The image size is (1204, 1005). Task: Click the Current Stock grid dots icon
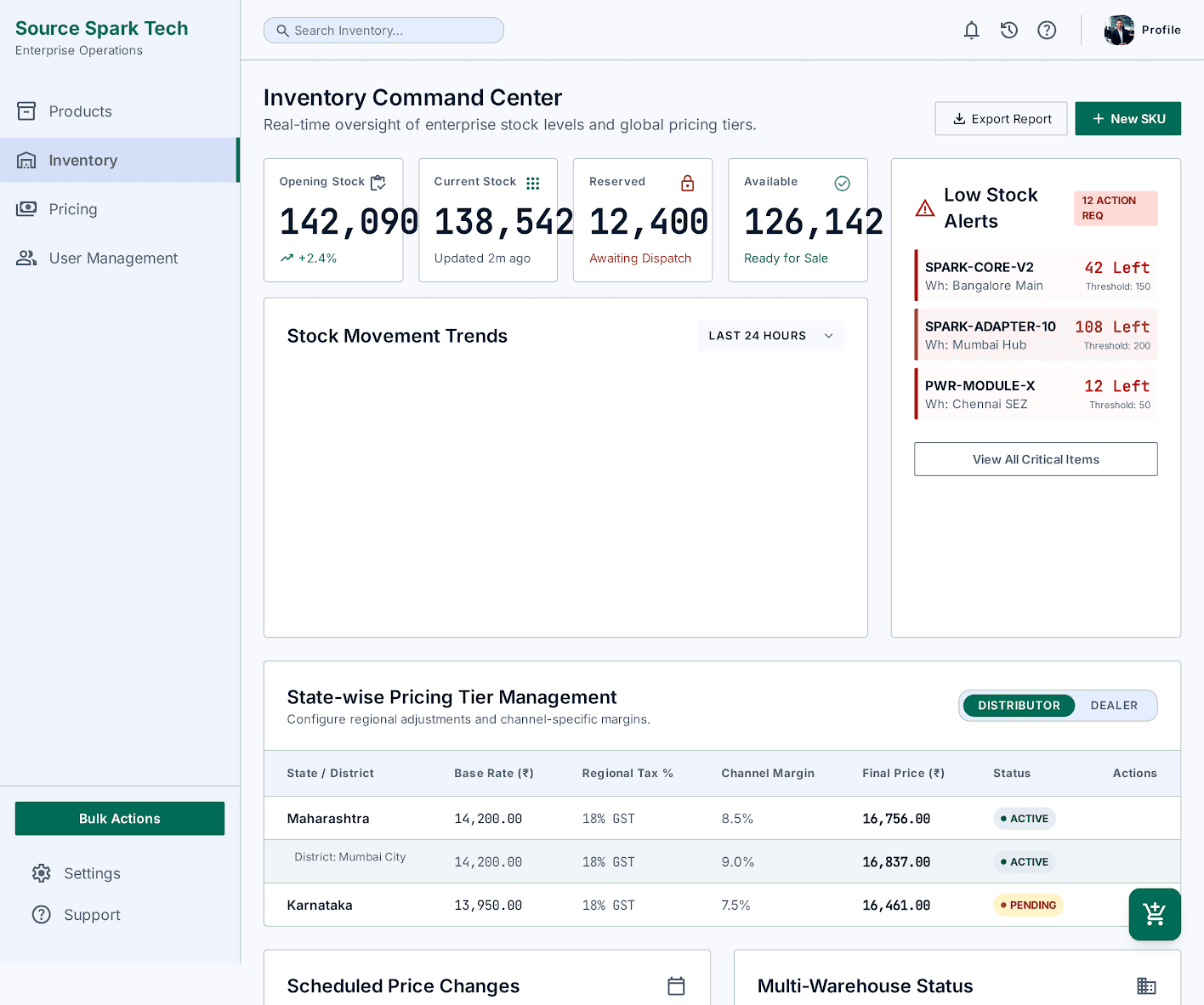tap(533, 183)
